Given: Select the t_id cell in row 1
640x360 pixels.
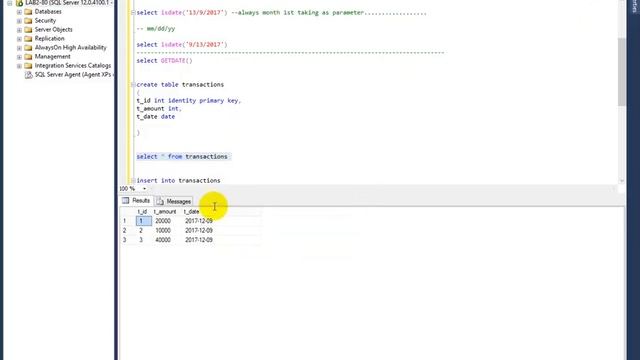Looking at the screenshot, I should (144, 221).
